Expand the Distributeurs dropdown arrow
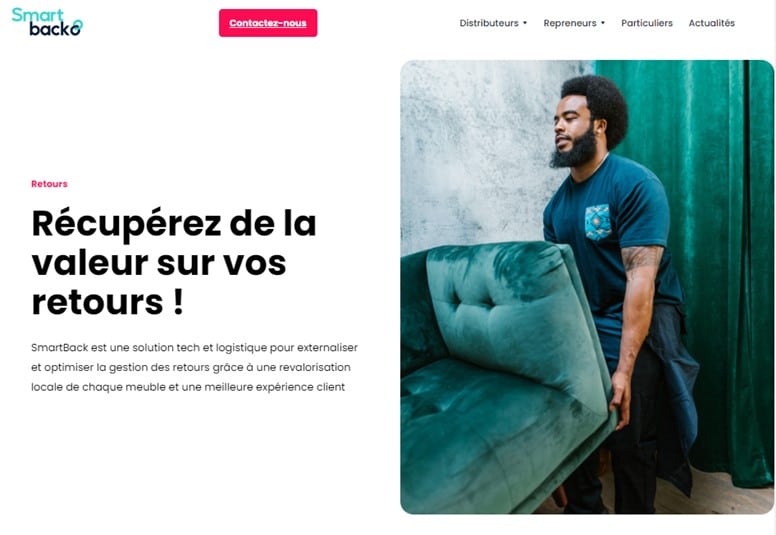This screenshot has width=776, height=535. (x=525, y=23)
